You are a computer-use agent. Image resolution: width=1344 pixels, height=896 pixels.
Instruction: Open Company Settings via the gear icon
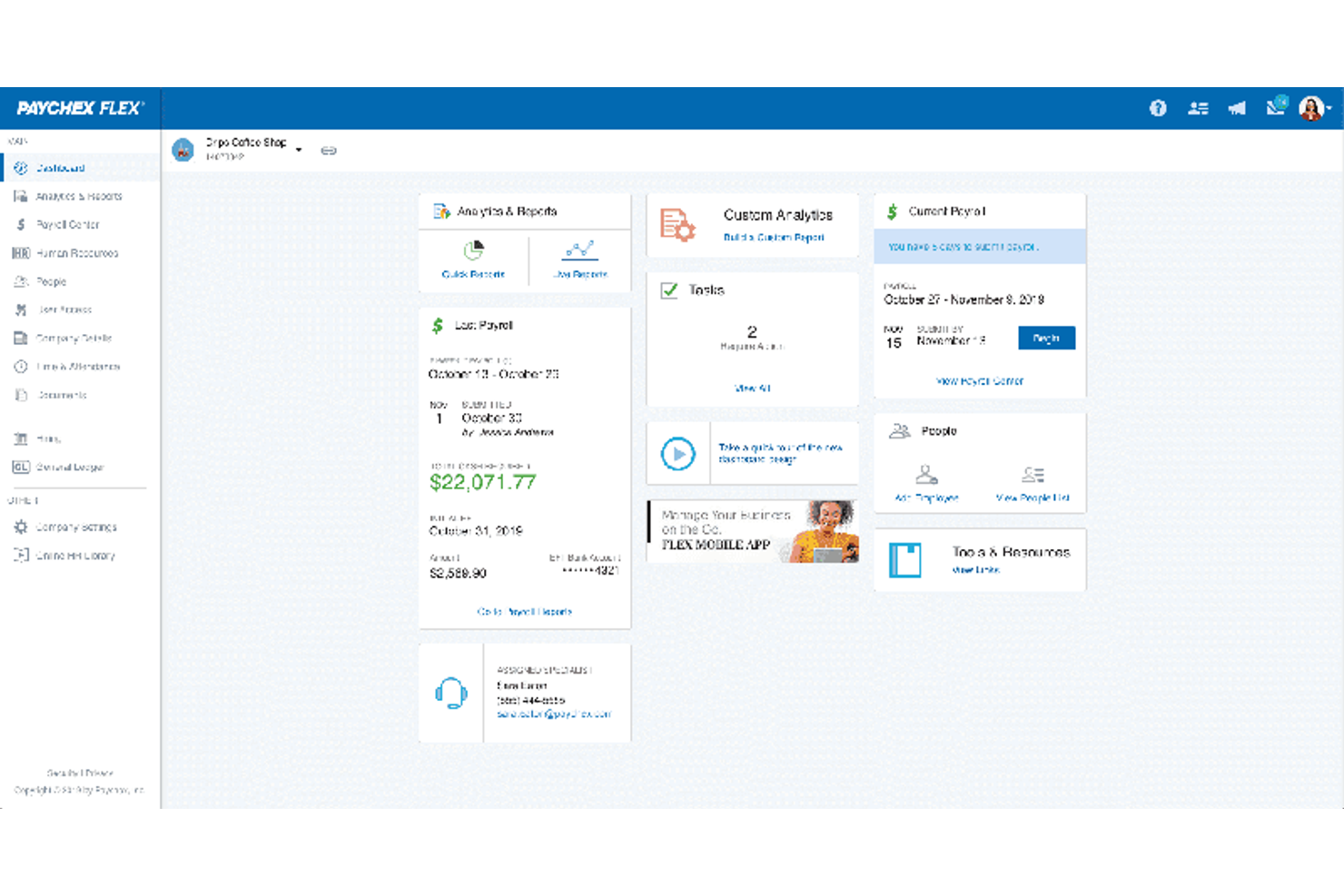click(76, 527)
